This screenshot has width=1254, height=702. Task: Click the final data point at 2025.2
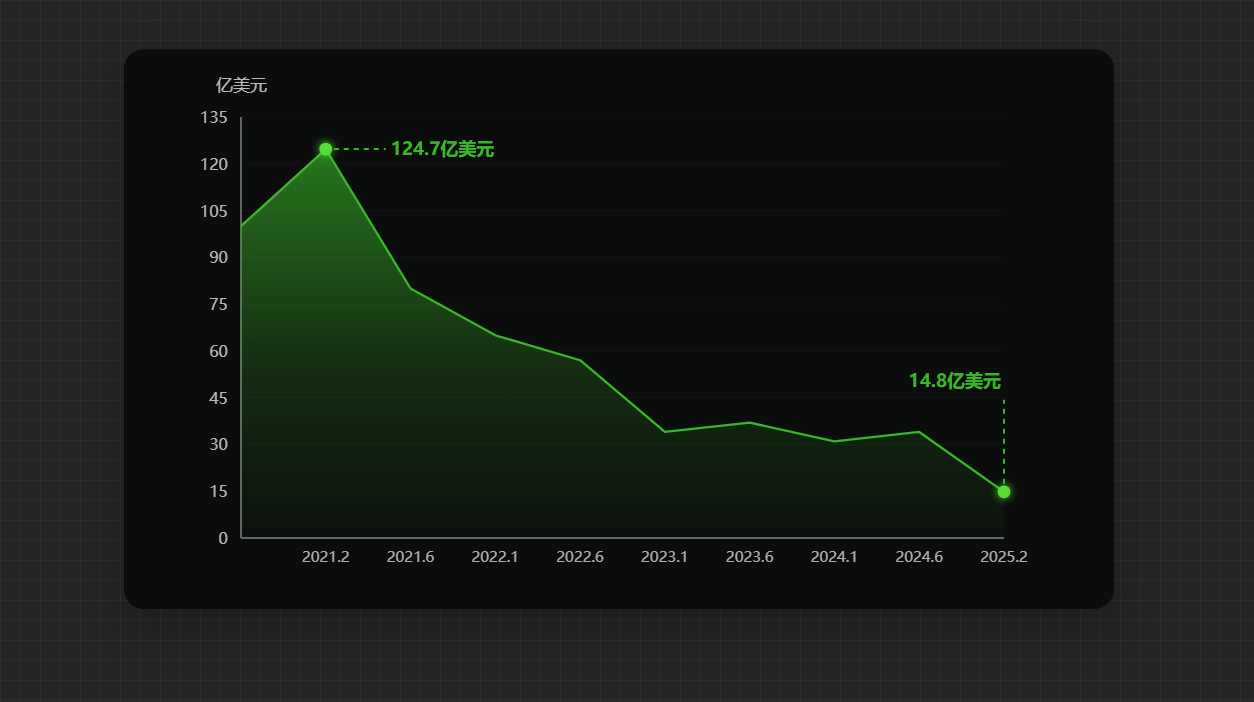[1004, 491]
